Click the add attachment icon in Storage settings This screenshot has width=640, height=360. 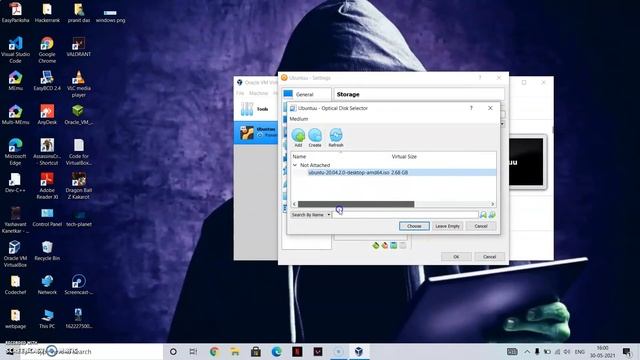coord(393,245)
